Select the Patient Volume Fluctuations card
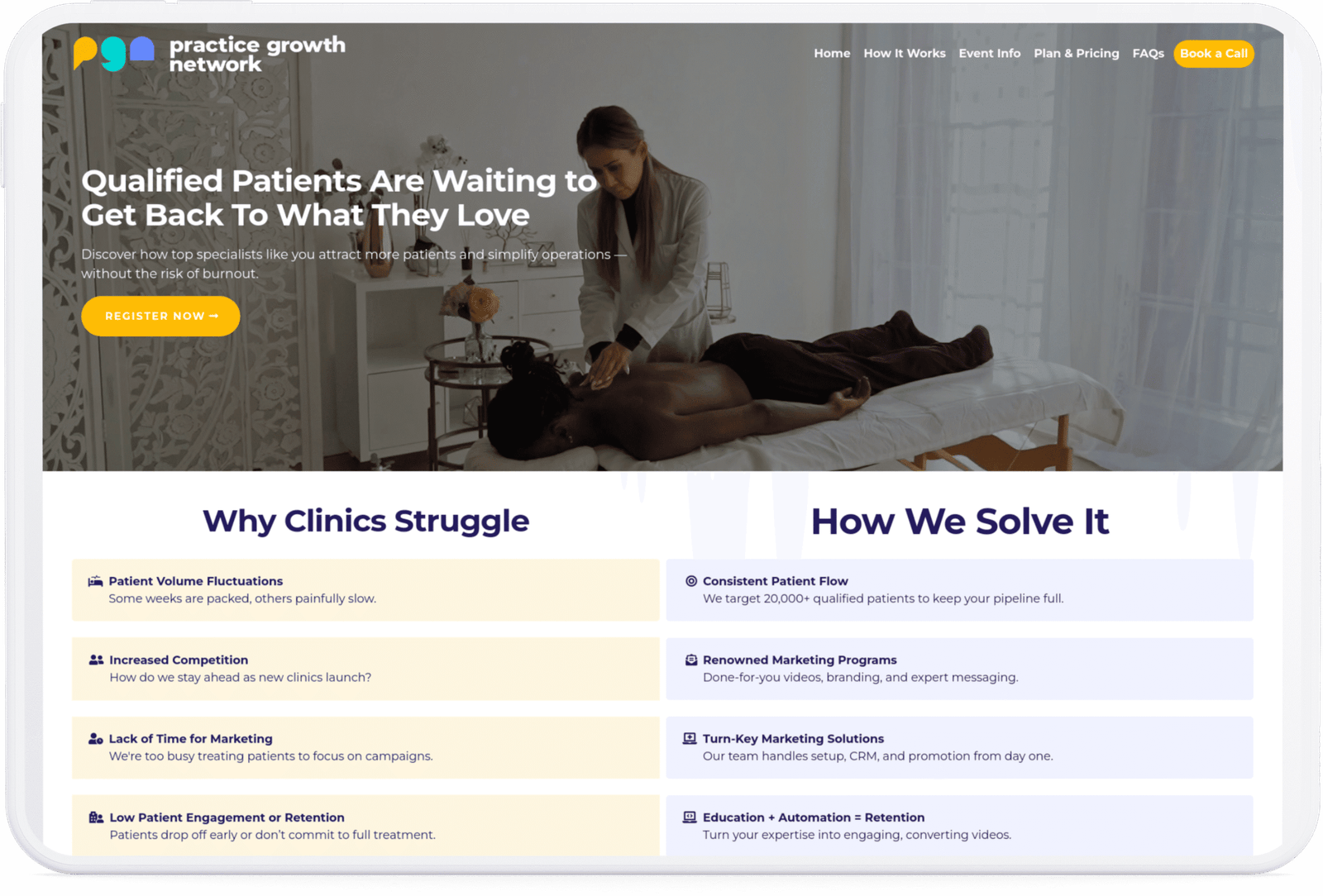The image size is (1323, 896). click(365, 590)
